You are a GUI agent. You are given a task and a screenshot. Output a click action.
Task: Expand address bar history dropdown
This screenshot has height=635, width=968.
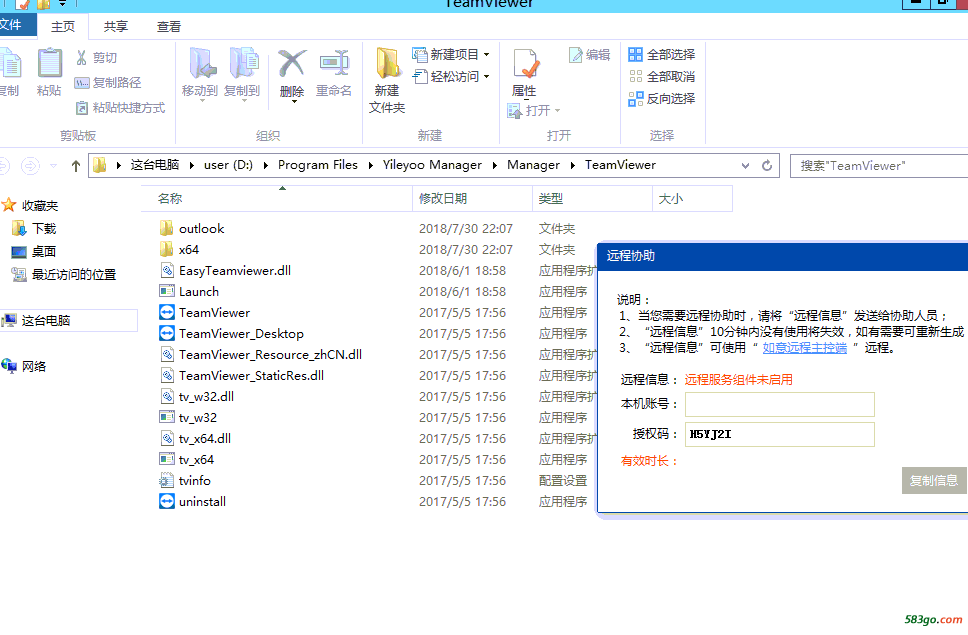tap(745, 165)
